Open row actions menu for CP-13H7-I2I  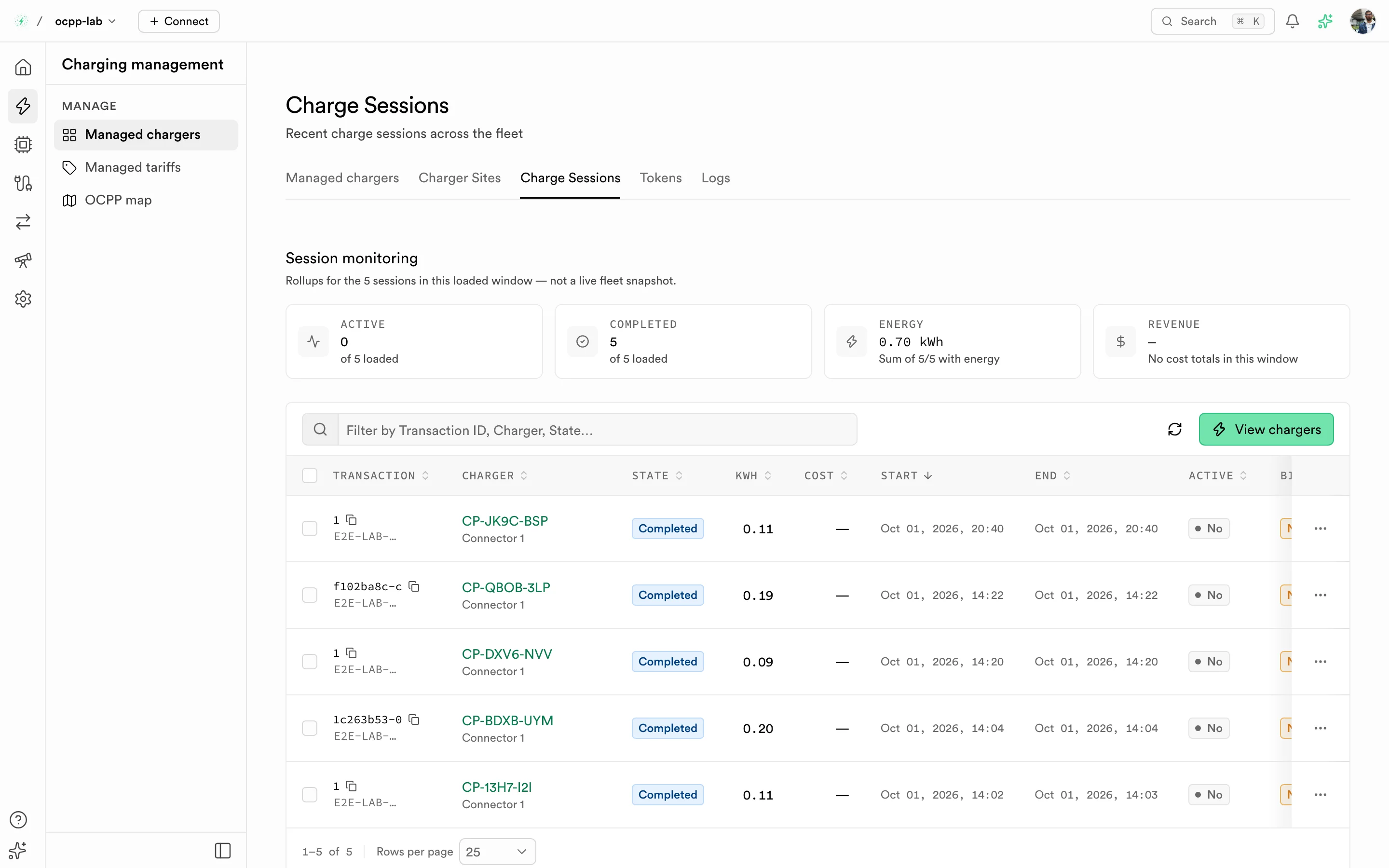[1320, 795]
